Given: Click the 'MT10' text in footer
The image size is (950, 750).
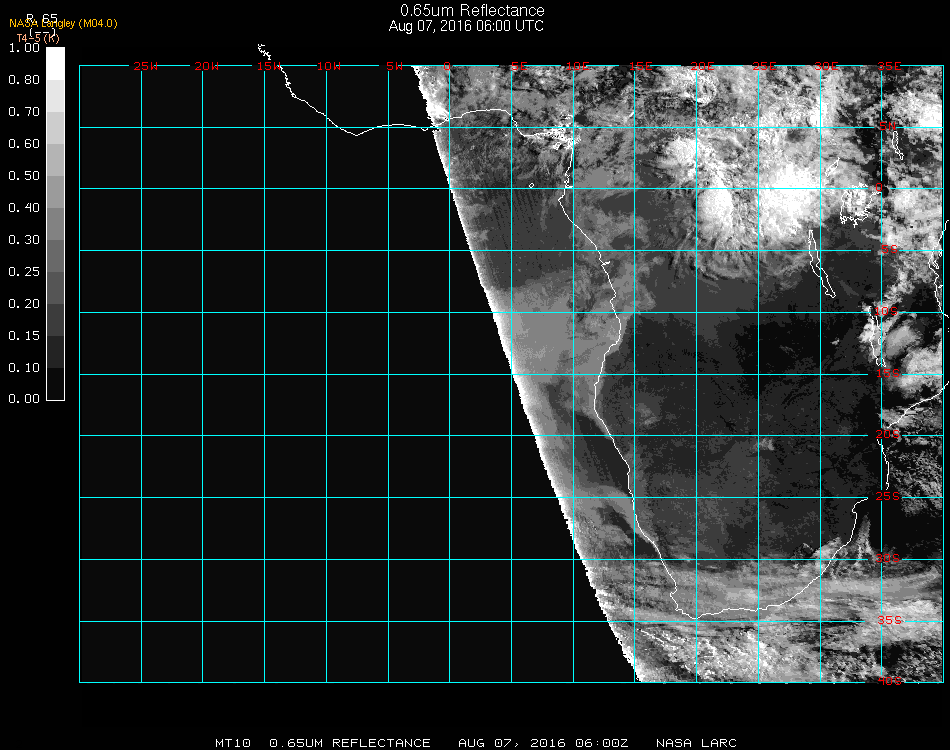Looking at the screenshot, I should [x=232, y=743].
